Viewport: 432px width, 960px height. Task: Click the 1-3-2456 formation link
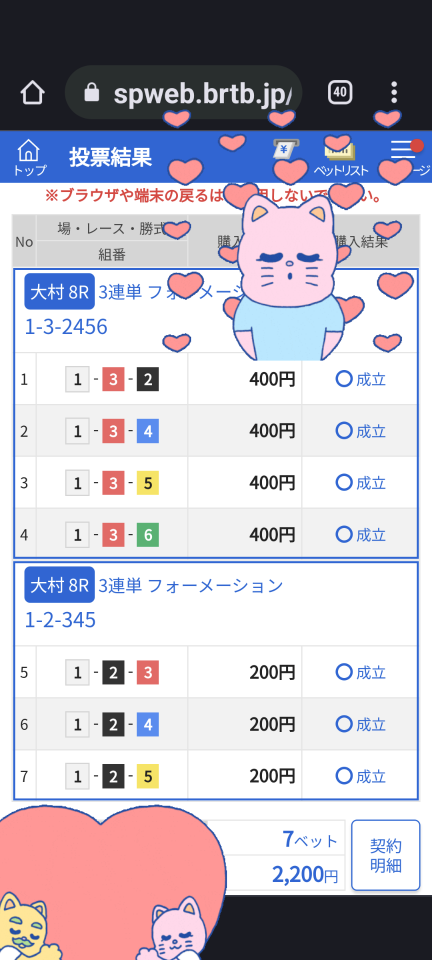point(66,326)
